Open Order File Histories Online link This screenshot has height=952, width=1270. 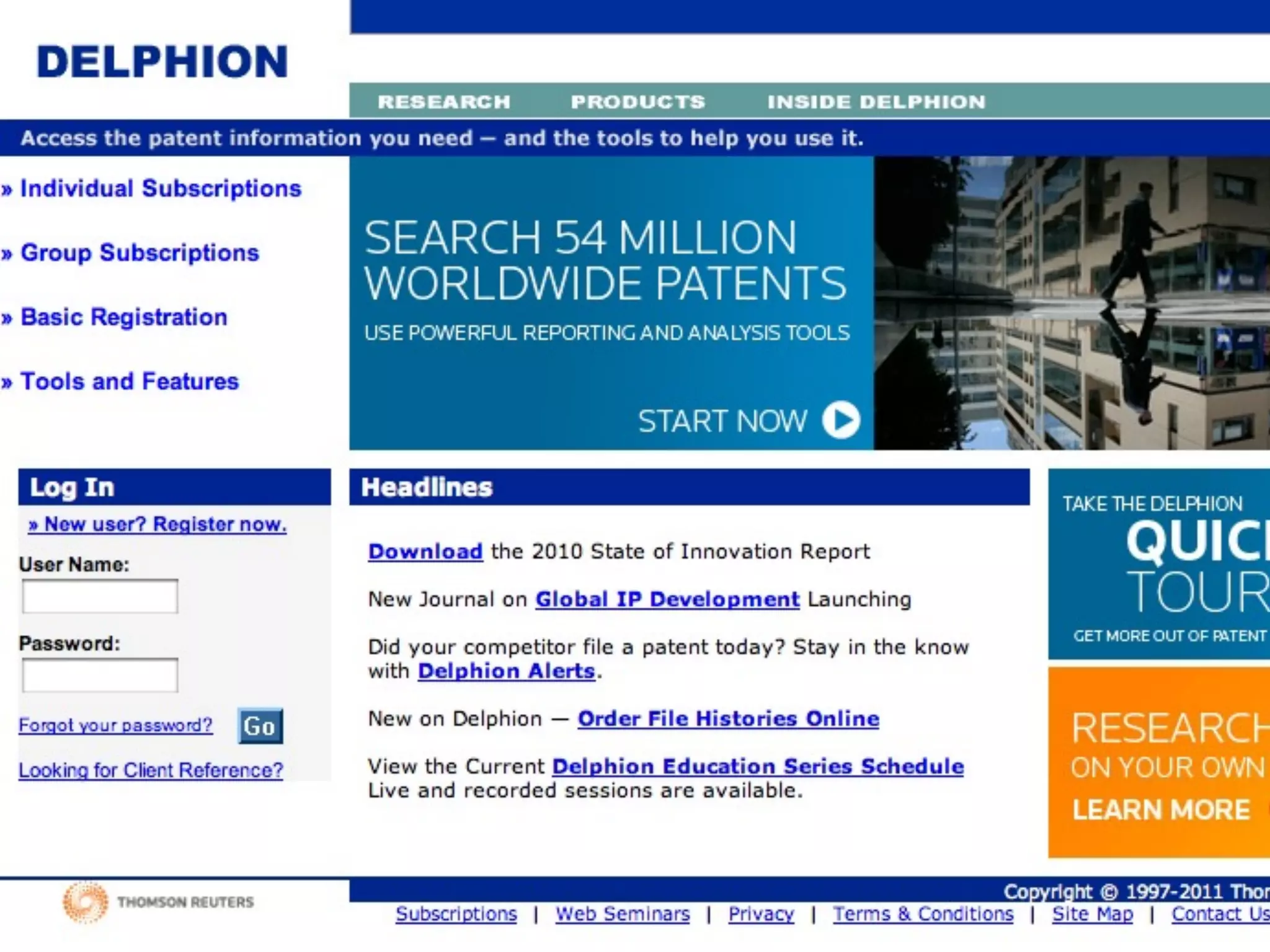728,718
